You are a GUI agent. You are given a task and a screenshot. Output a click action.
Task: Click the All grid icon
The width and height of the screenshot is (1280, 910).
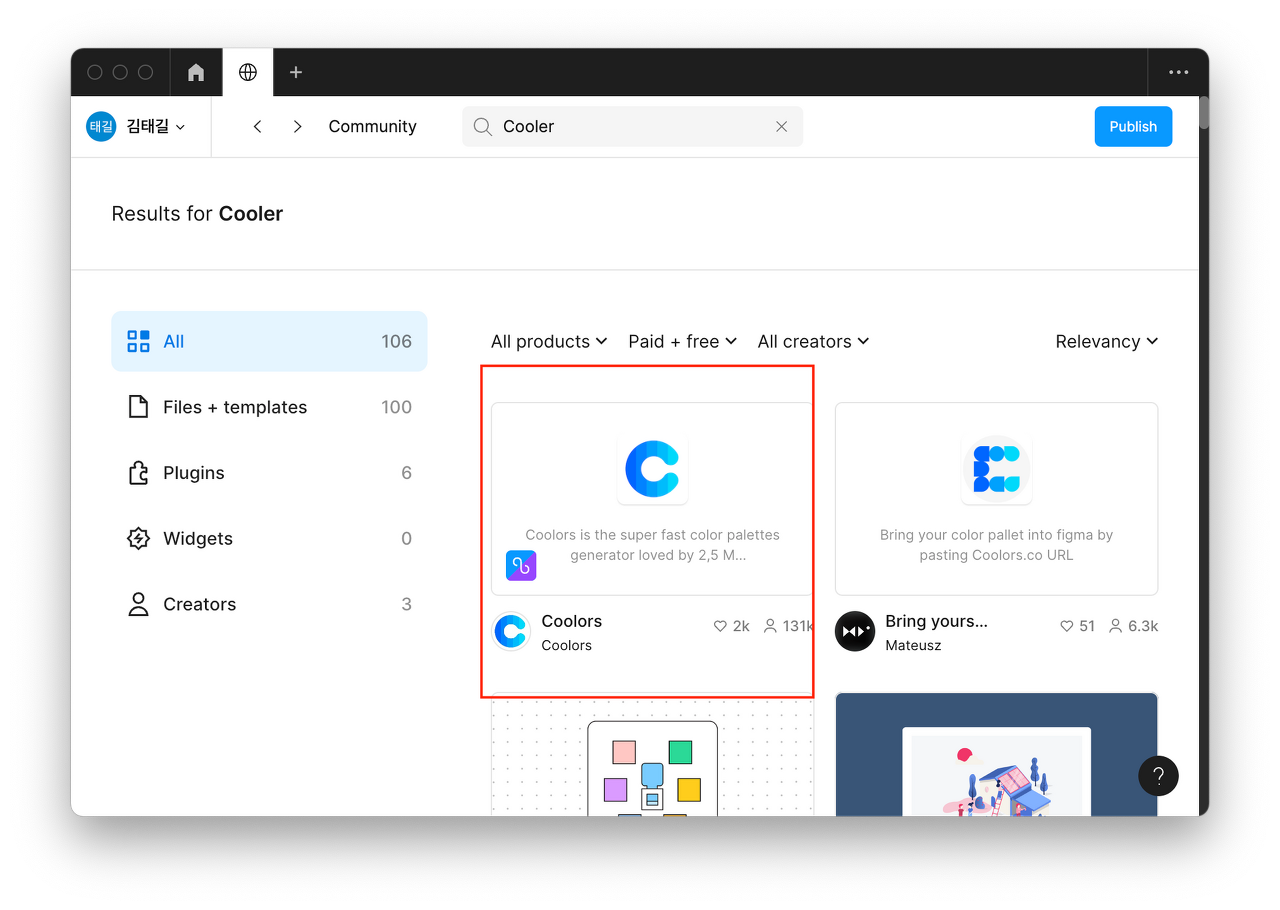click(x=138, y=341)
